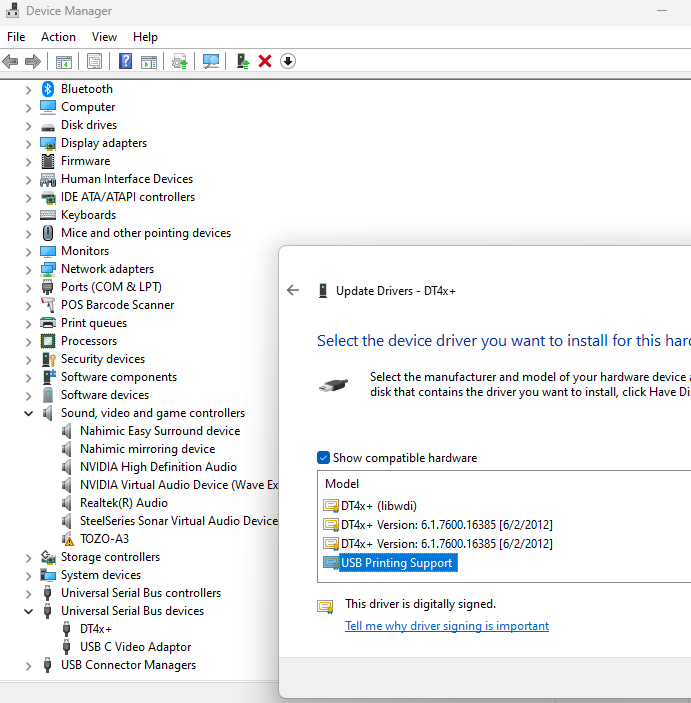This screenshot has width=691, height=703.
Task: Click Update device driver toolbar icon
Action: (180, 61)
